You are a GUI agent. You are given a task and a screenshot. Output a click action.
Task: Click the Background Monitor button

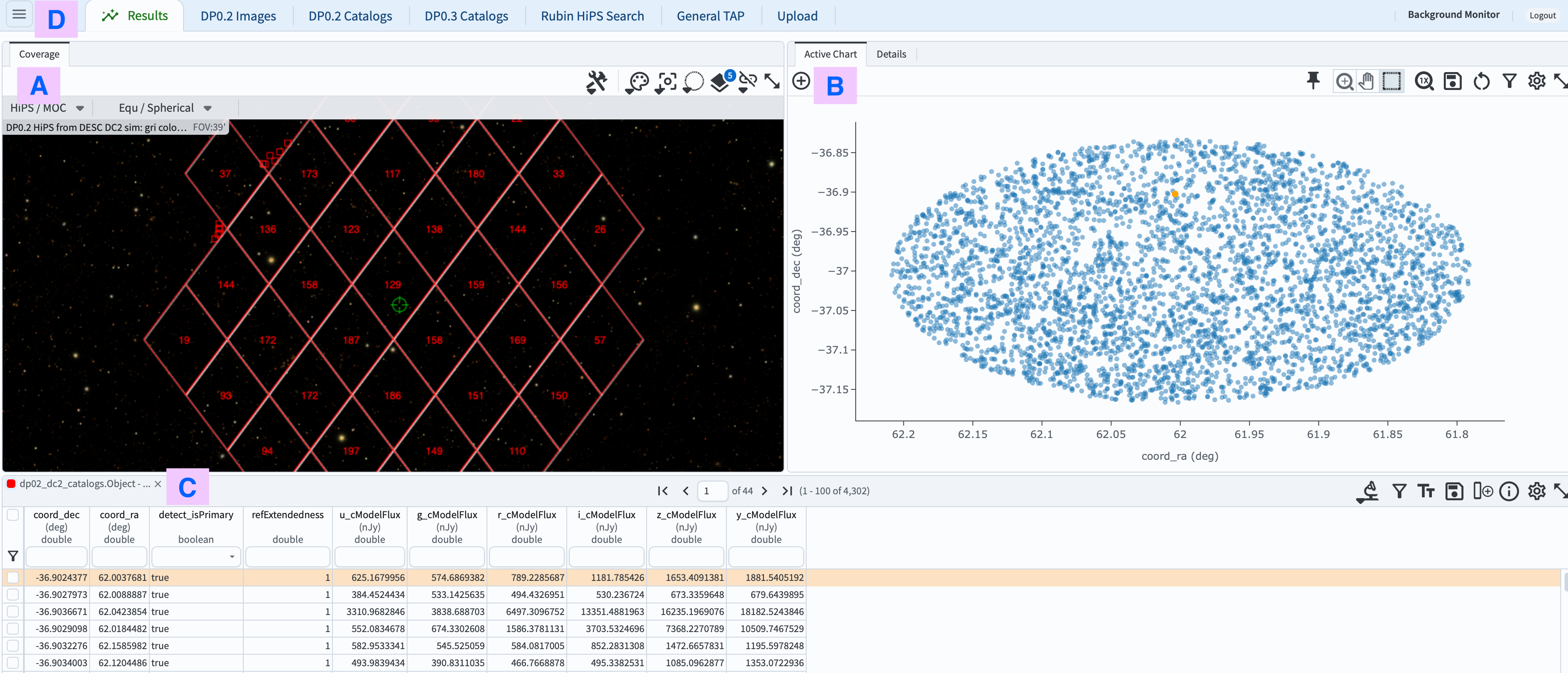click(1454, 15)
